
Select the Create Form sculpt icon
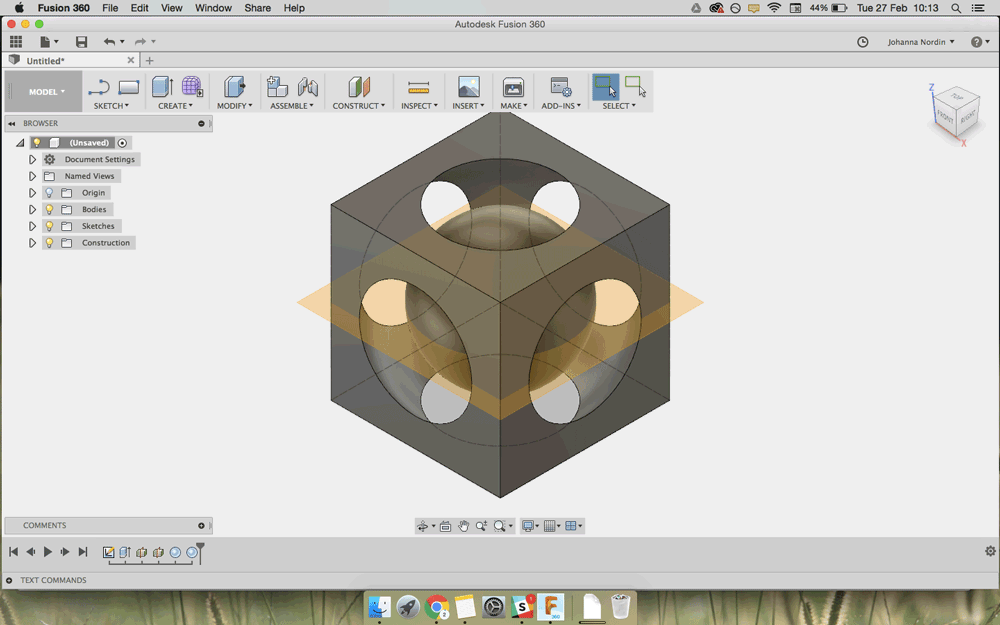[191, 87]
